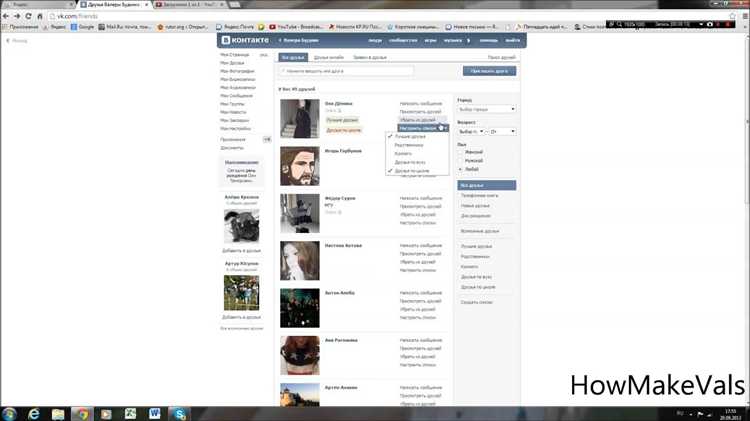The width and height of the screenshot is (750, 421).
Task: Open the YouTube bookmark in bookmarks bar
Action: pos(296,27)
